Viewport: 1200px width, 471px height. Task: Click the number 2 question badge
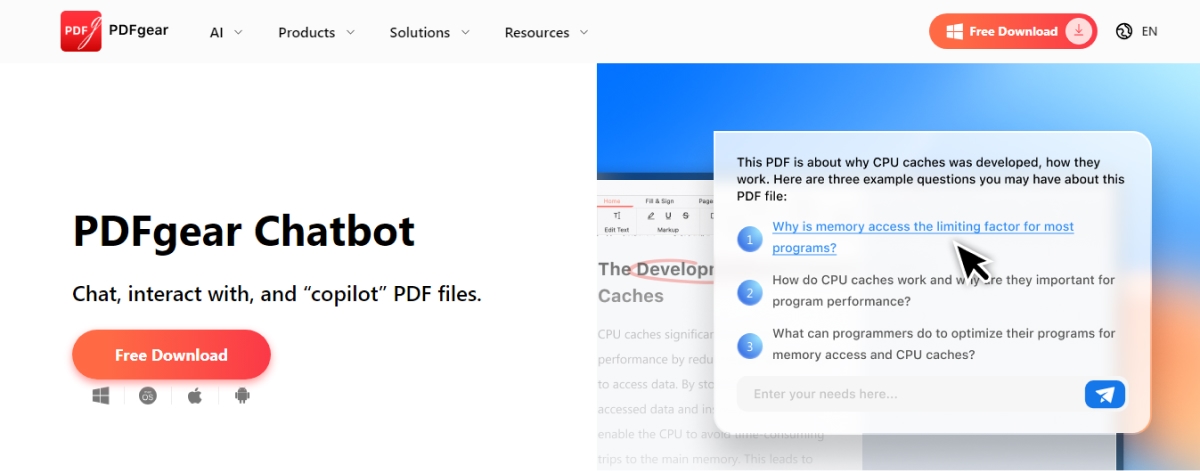(750, 292)
